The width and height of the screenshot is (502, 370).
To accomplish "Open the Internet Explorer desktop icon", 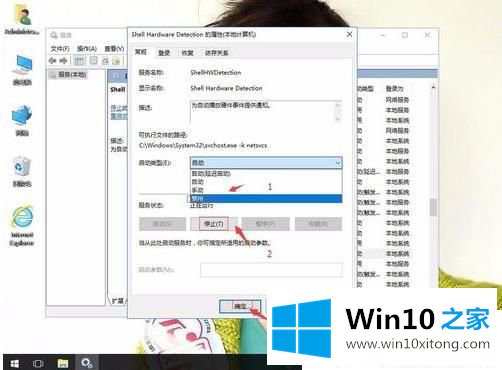I will pyautogui.click(x=22, y=226).
